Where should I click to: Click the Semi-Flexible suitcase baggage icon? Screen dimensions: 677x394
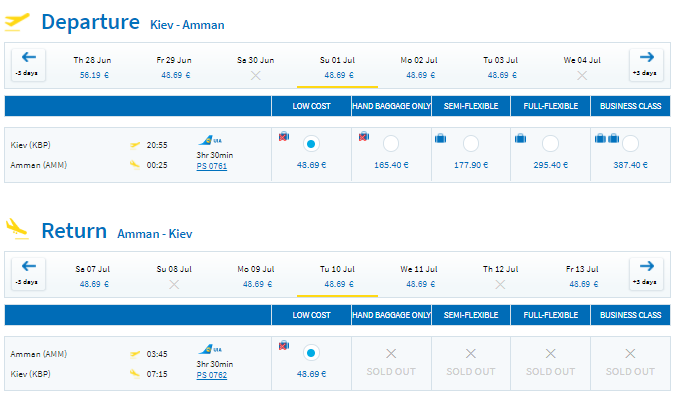pyautogui.click(x=440, y=139)
